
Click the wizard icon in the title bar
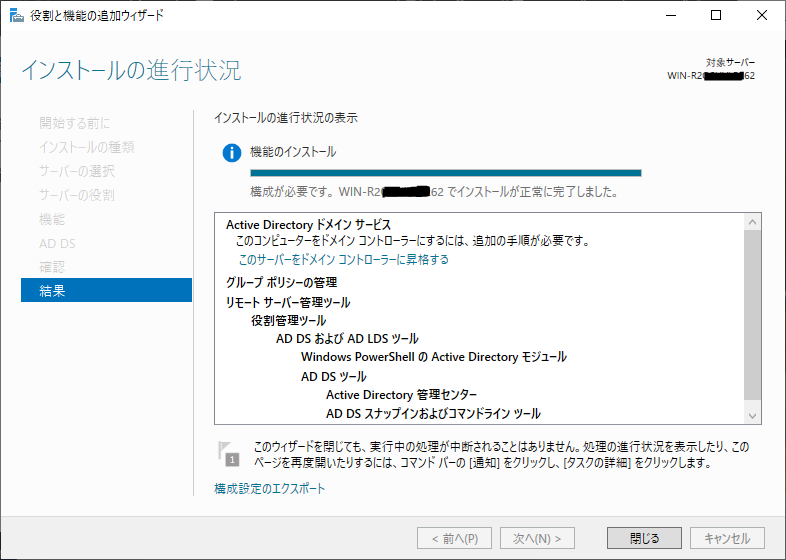17,16
